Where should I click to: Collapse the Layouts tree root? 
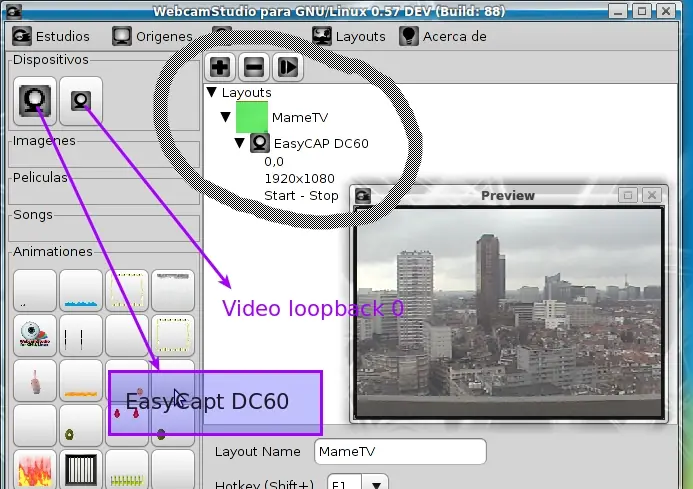pyautogui.click(x=212, y=92)
